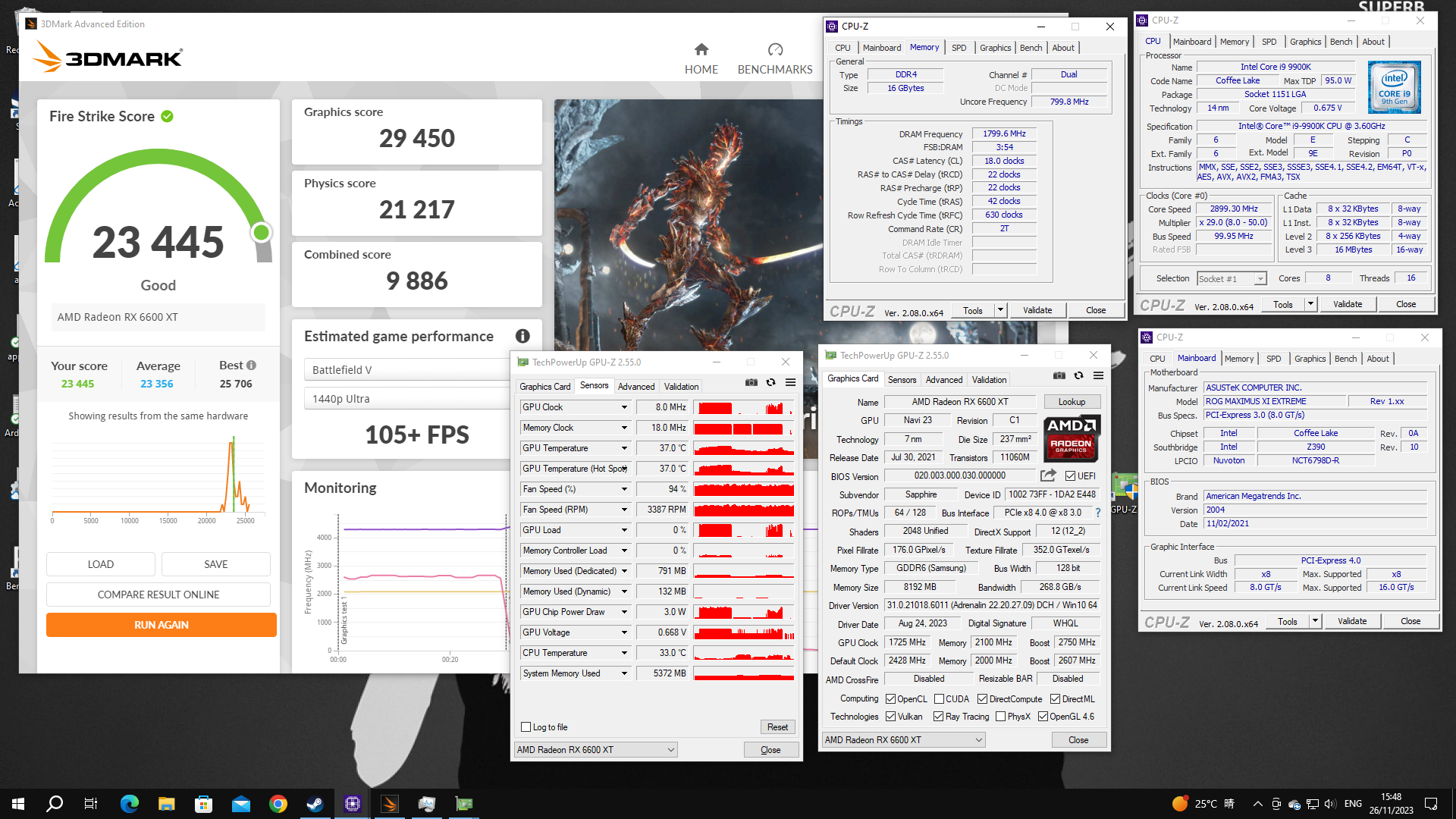Image resolution: width=1456 pixels, height=819 pixels.
Task: Switch to Bench tab in CPU-Z CPU window
Action: 1341,42
